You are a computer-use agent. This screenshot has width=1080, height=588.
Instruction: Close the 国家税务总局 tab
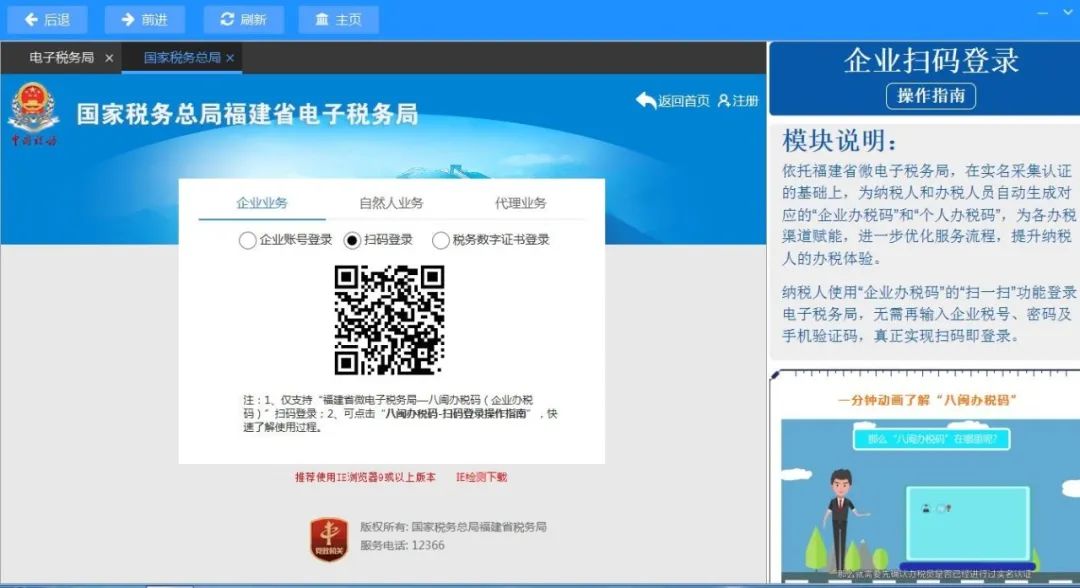230,59
